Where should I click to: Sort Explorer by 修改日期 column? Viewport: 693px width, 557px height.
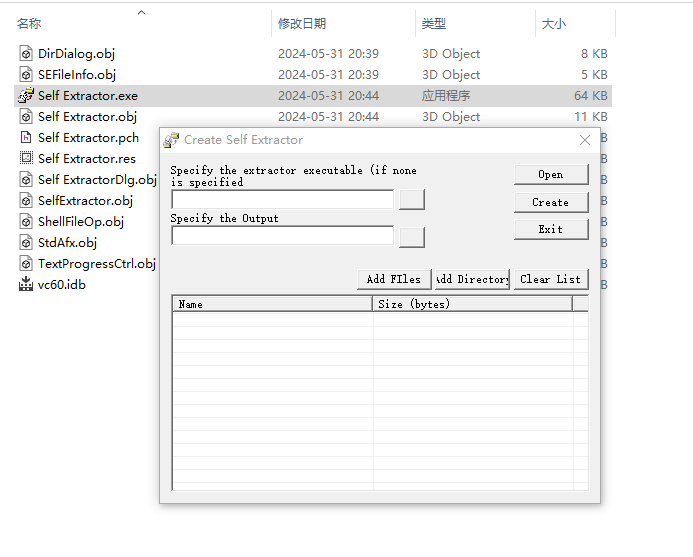302,23
